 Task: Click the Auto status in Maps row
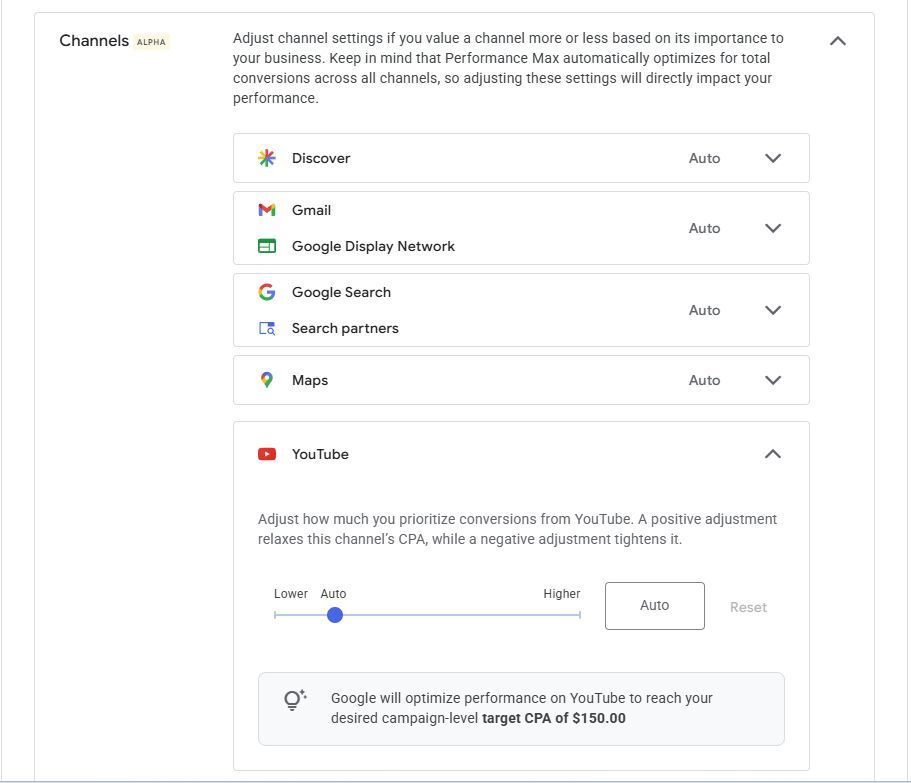[704, 380]
